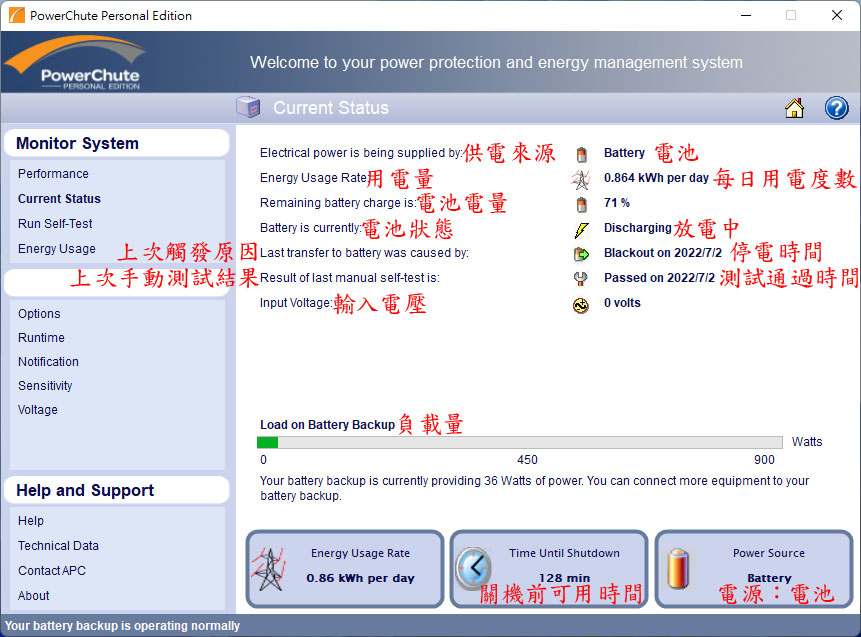Click the 'Blackout on 2022/7/2' text
The height and width of the screenshot is (637, 861).
point(663,253)
